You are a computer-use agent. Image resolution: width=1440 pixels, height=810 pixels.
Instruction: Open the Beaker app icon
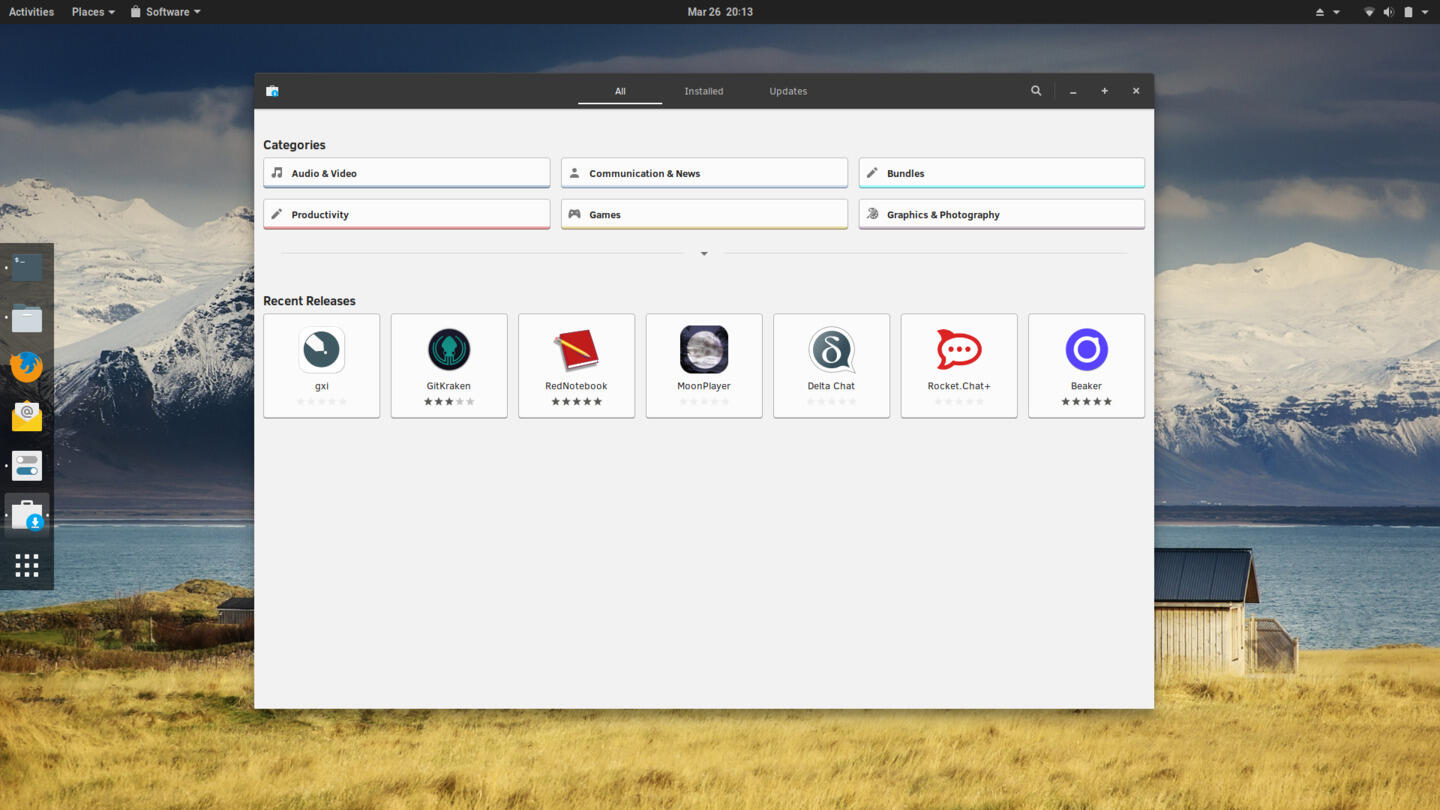(x=1086, y=349)
